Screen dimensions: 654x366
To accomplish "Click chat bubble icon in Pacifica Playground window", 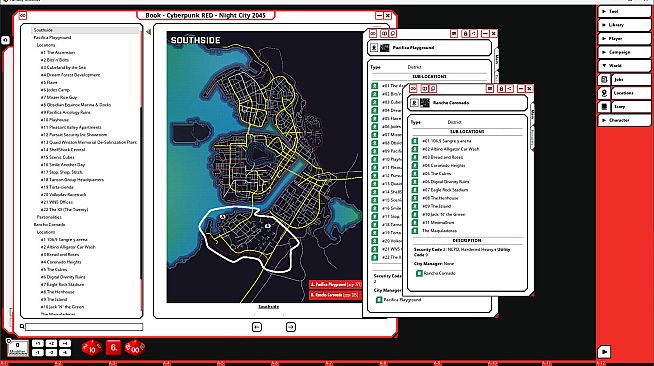I will click(x=392, y=33).
